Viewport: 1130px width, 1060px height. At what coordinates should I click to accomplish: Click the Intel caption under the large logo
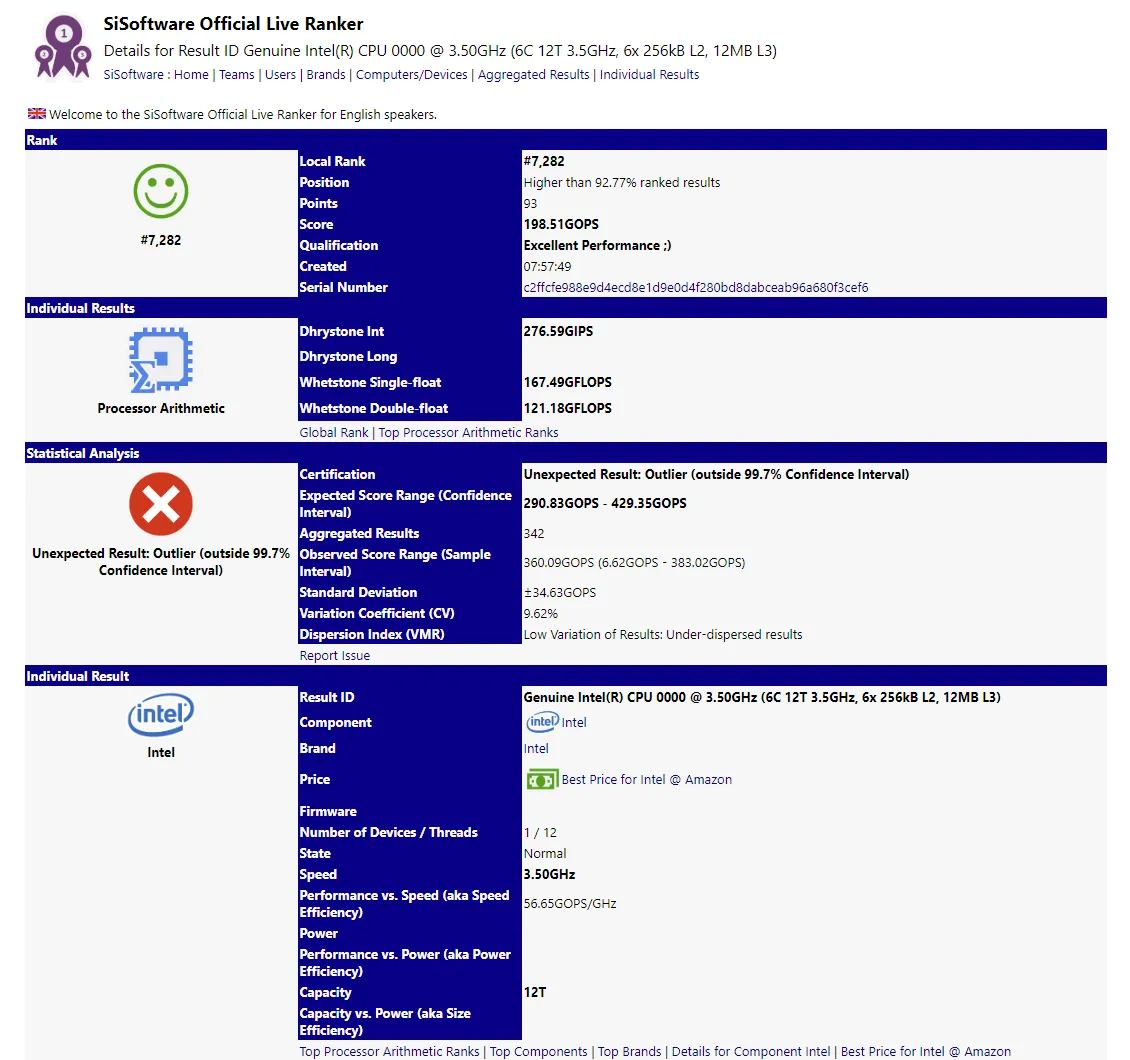161,752
